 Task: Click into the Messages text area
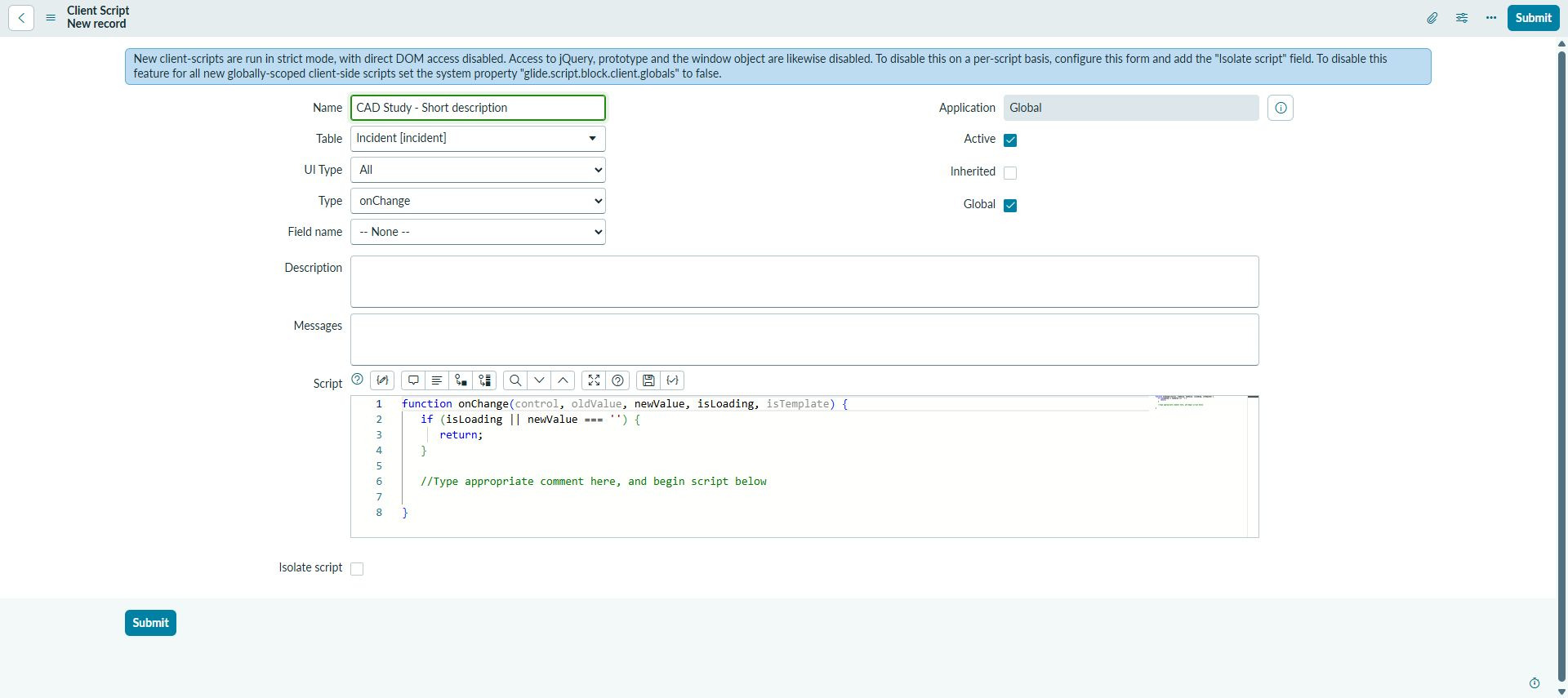click(x=804, y=340)
